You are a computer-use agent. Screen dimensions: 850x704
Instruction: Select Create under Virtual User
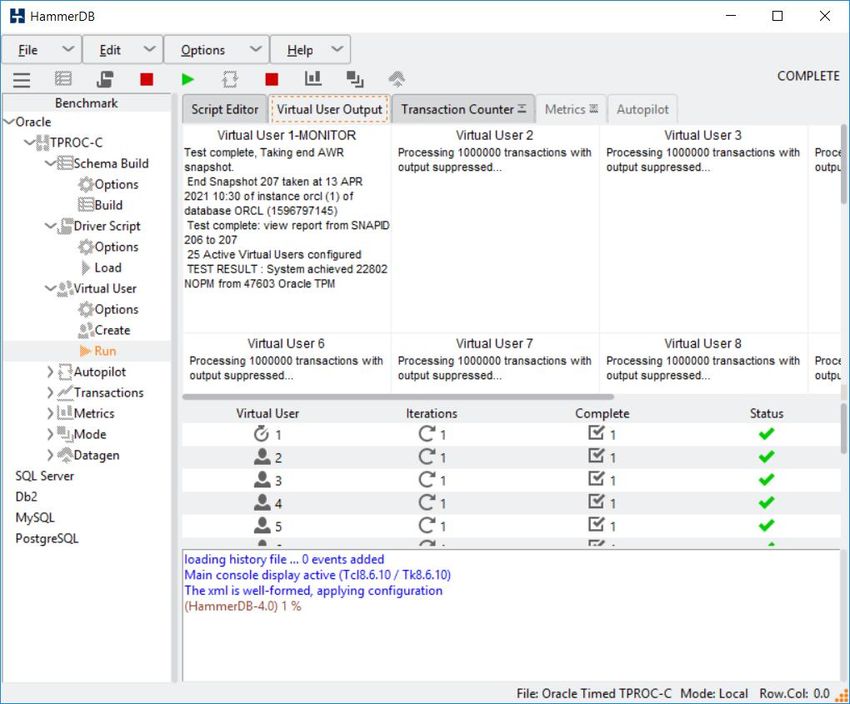coord(104,330)
